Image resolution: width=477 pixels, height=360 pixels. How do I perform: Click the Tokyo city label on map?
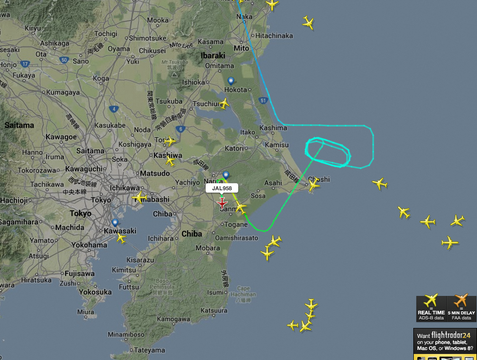coord(81,213)
